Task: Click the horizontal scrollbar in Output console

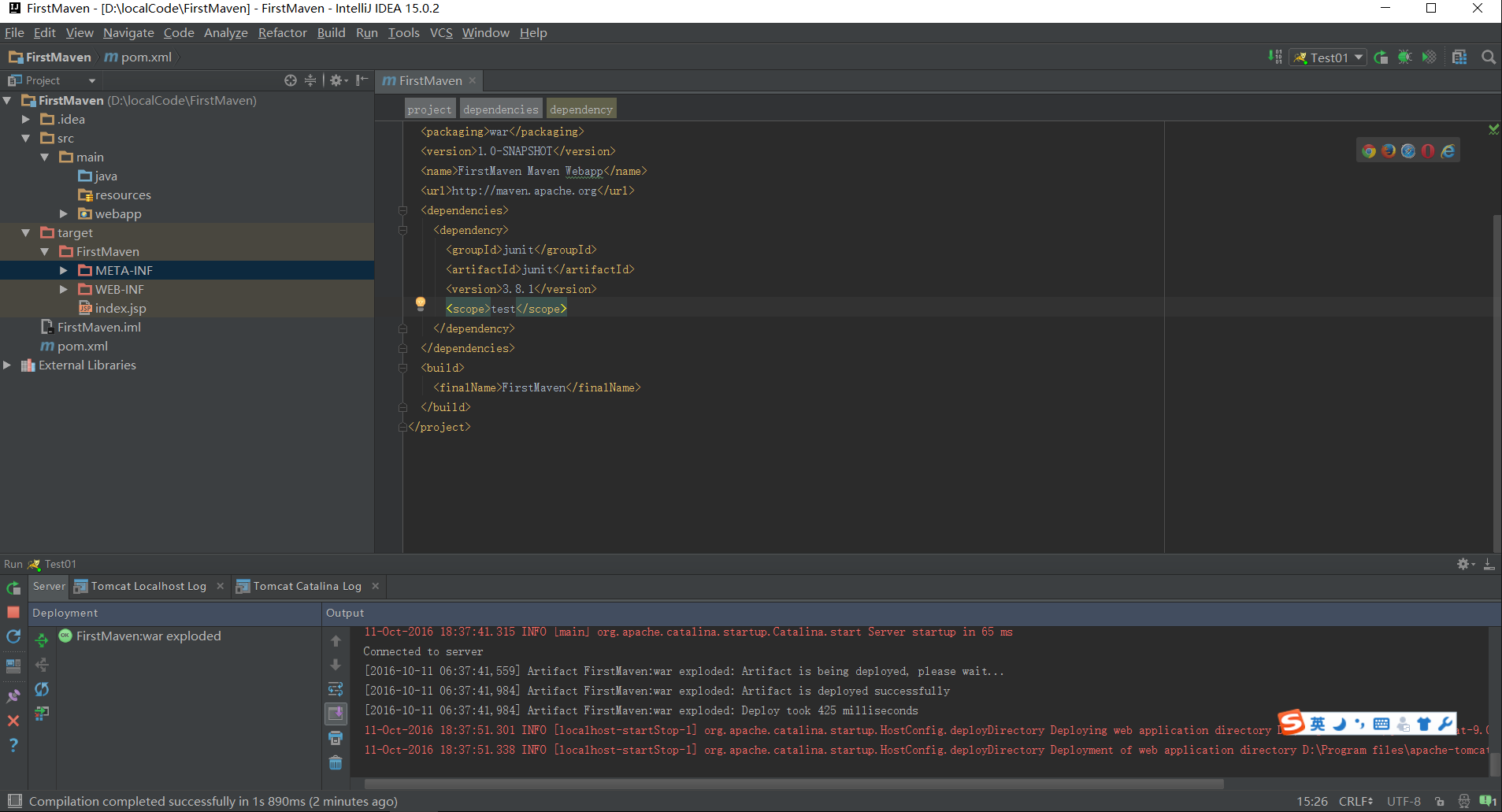Action: (x=793, y=784)
